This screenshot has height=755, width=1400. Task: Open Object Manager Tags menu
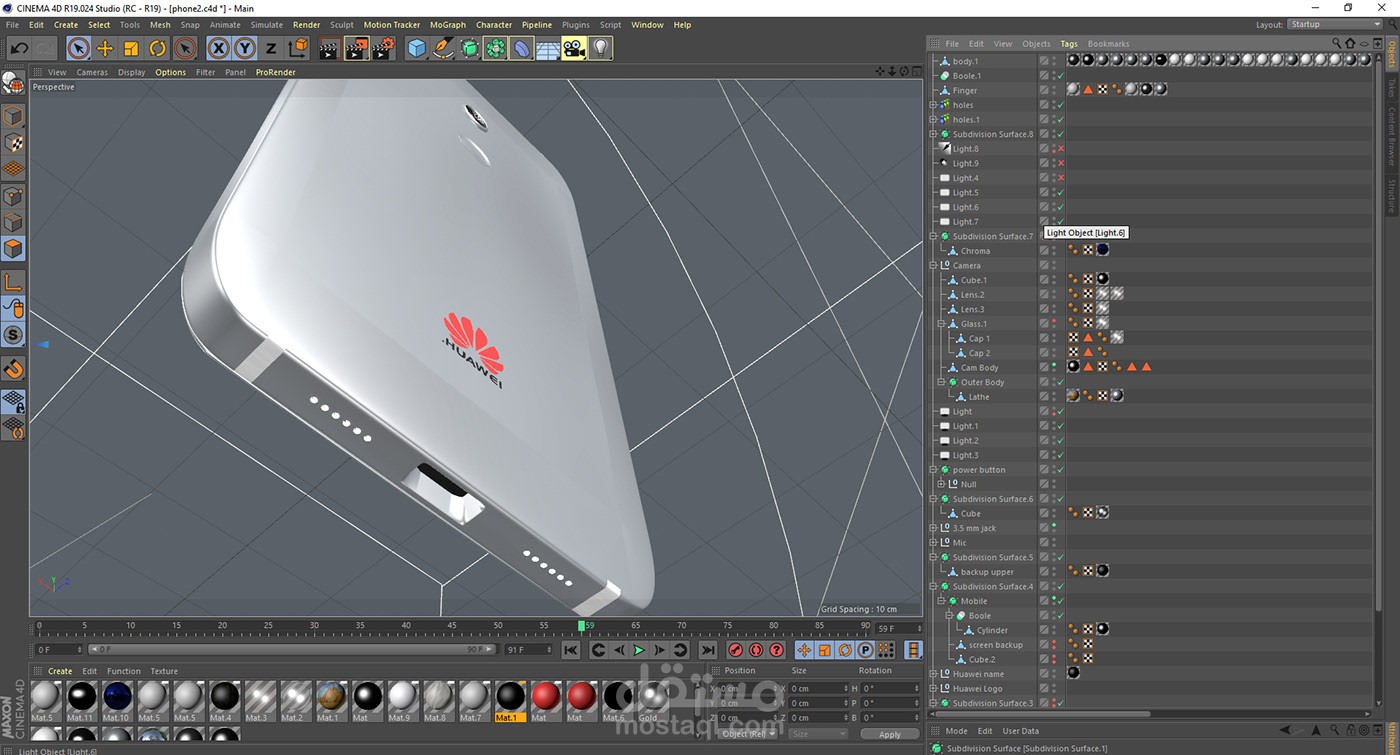point(1069,44)
